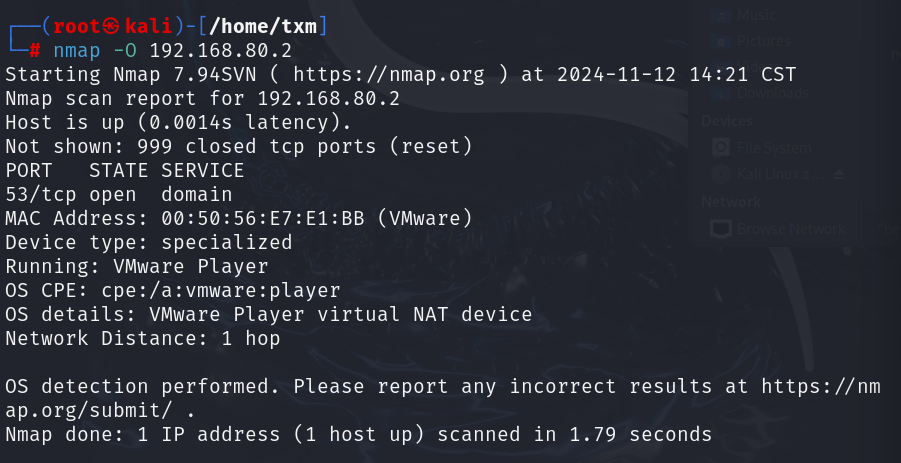Select File System under Devices

774,148
